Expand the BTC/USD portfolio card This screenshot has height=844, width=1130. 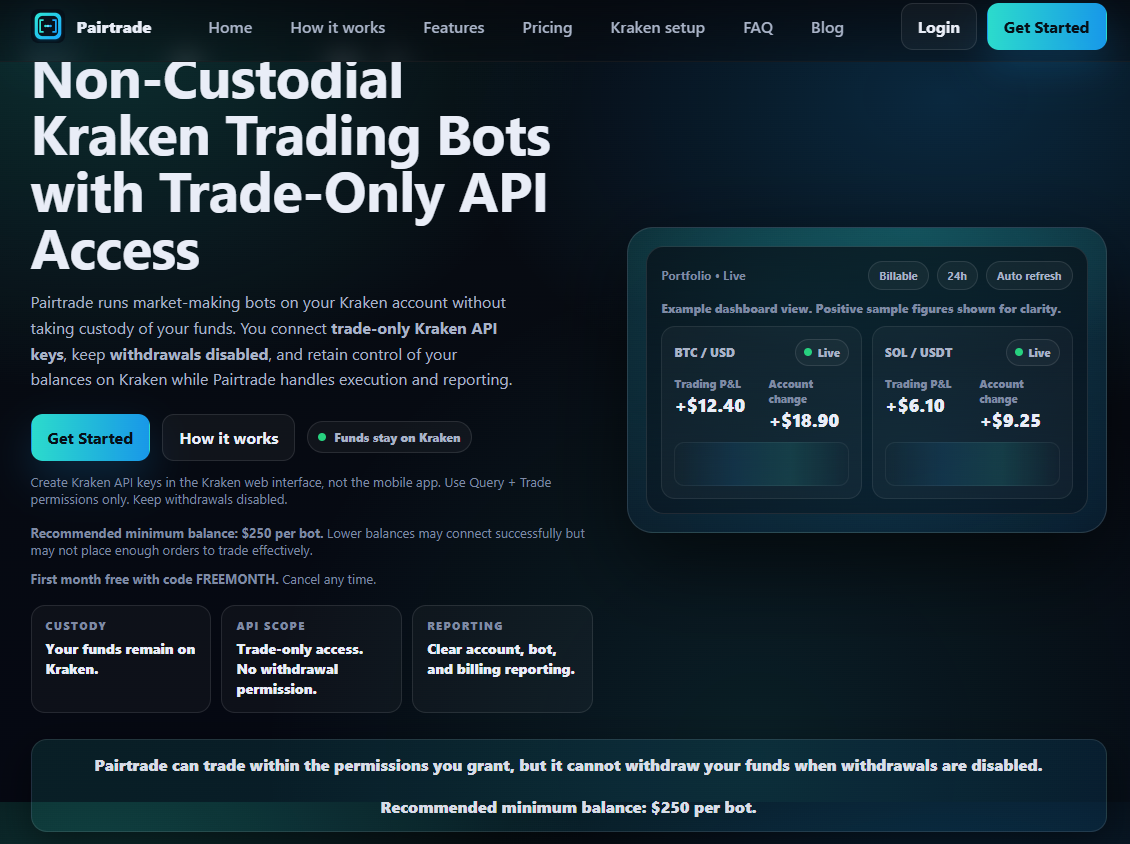(760, 413)
